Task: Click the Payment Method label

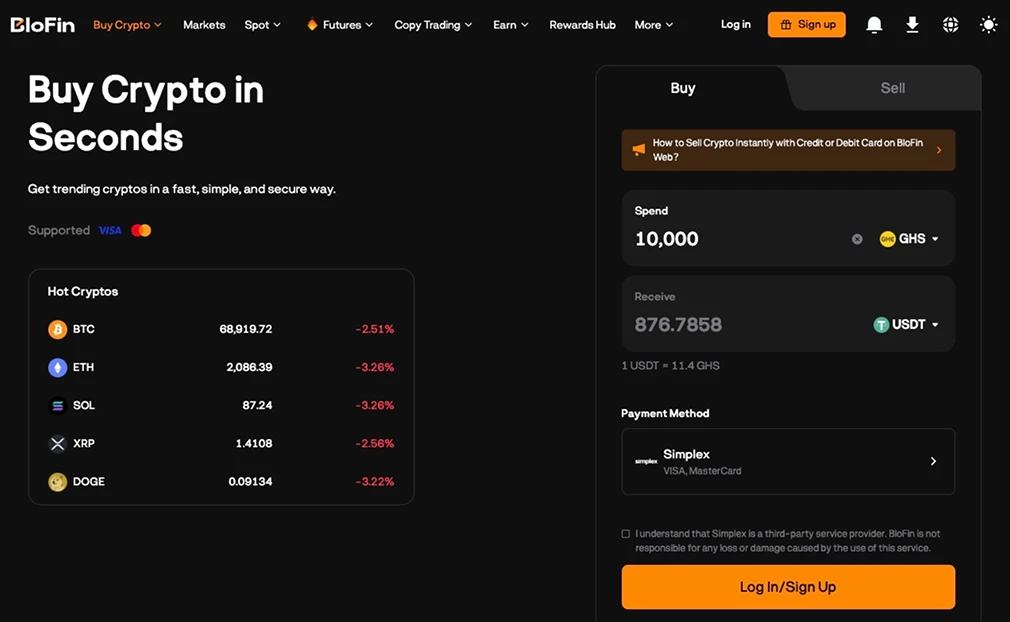Action: tap(665, 413)
